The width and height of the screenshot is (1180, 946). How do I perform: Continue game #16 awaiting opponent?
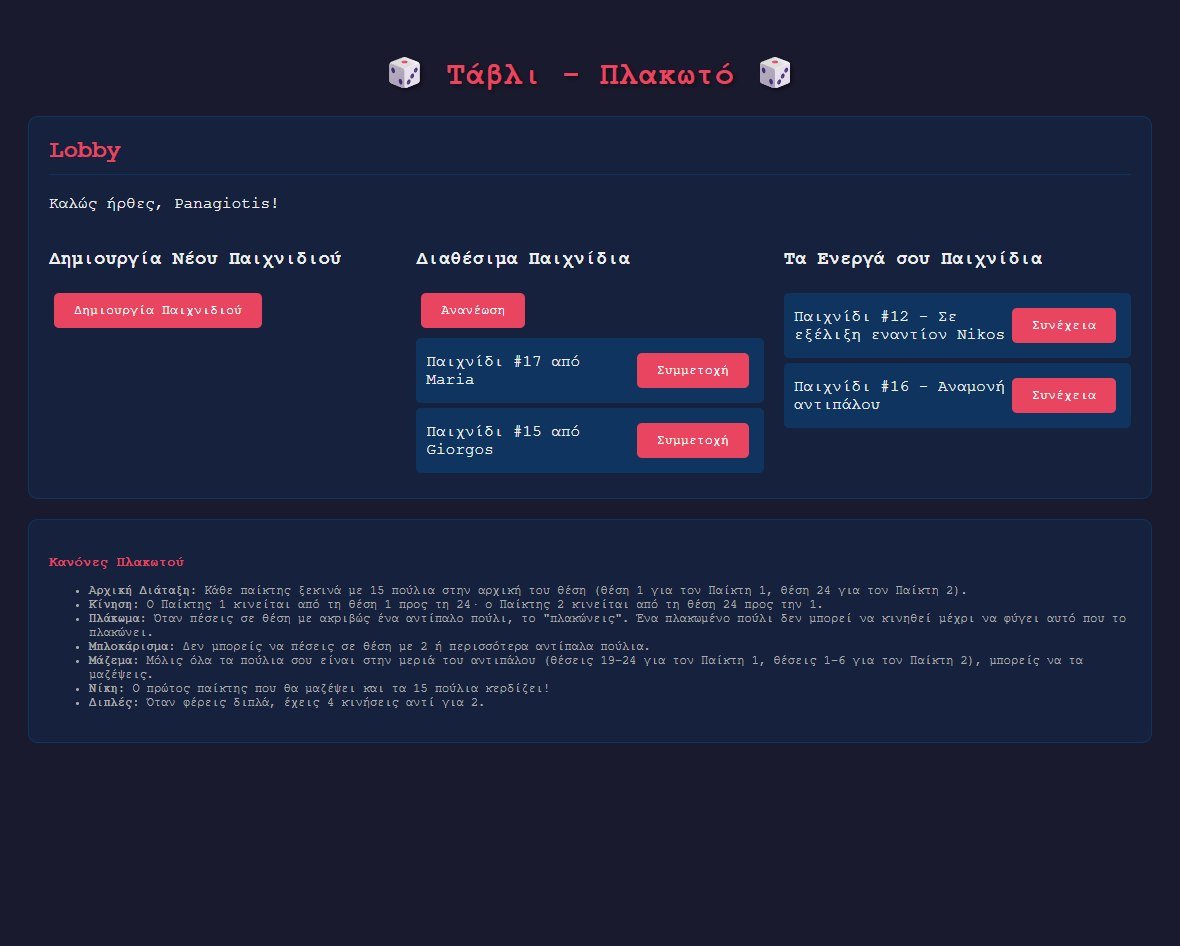(1063, 395)
